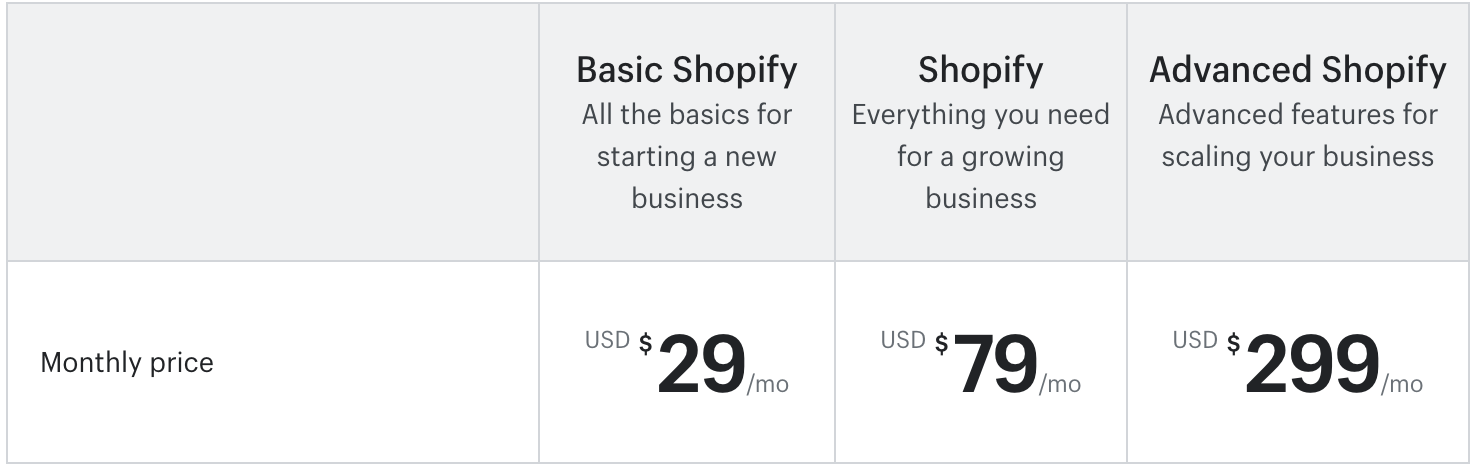Click the /mo suffix after 79
Viewport: 1474px width, 464px height.
(1060, 385)
